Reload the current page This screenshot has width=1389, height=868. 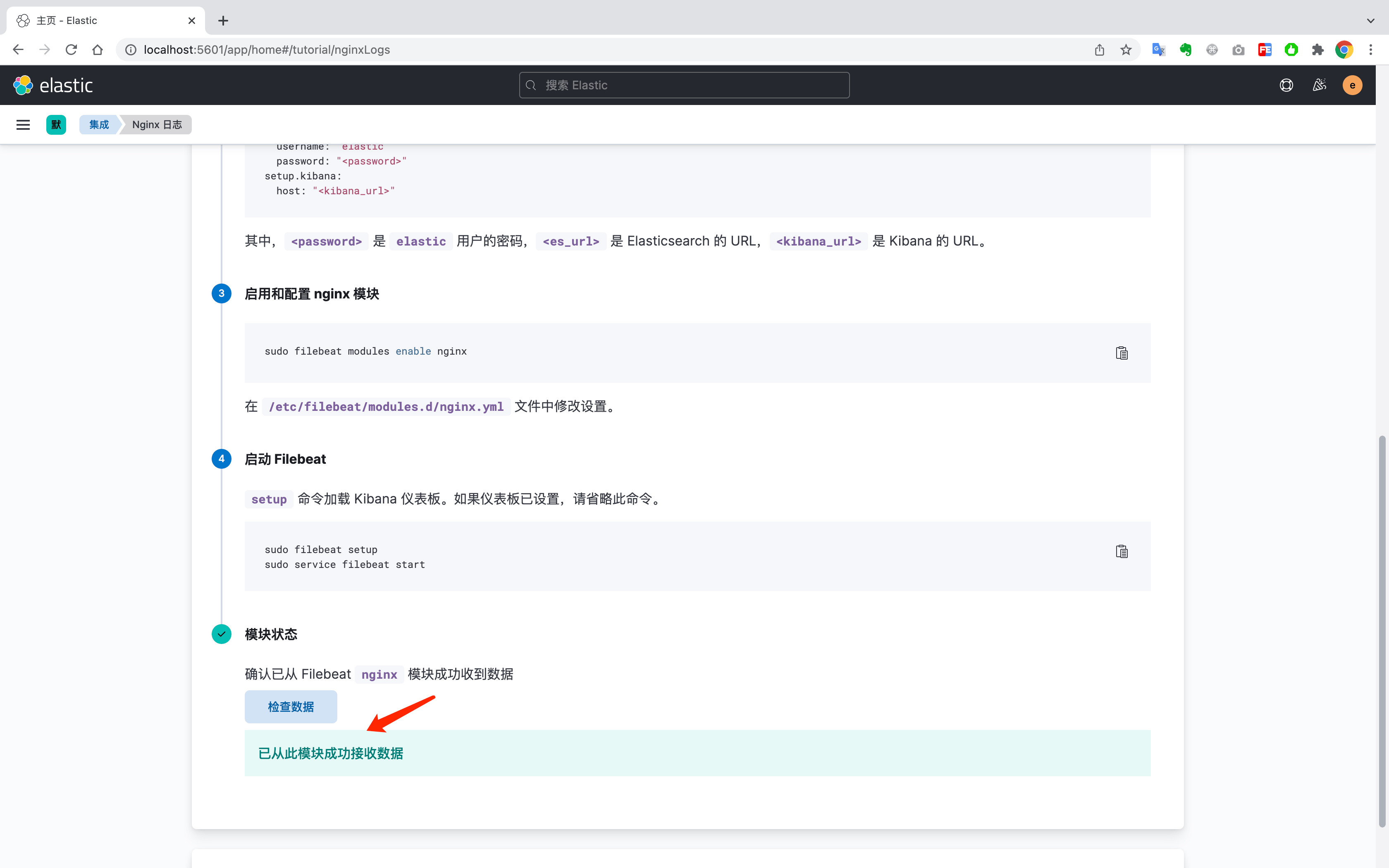[x=71, y=50]
